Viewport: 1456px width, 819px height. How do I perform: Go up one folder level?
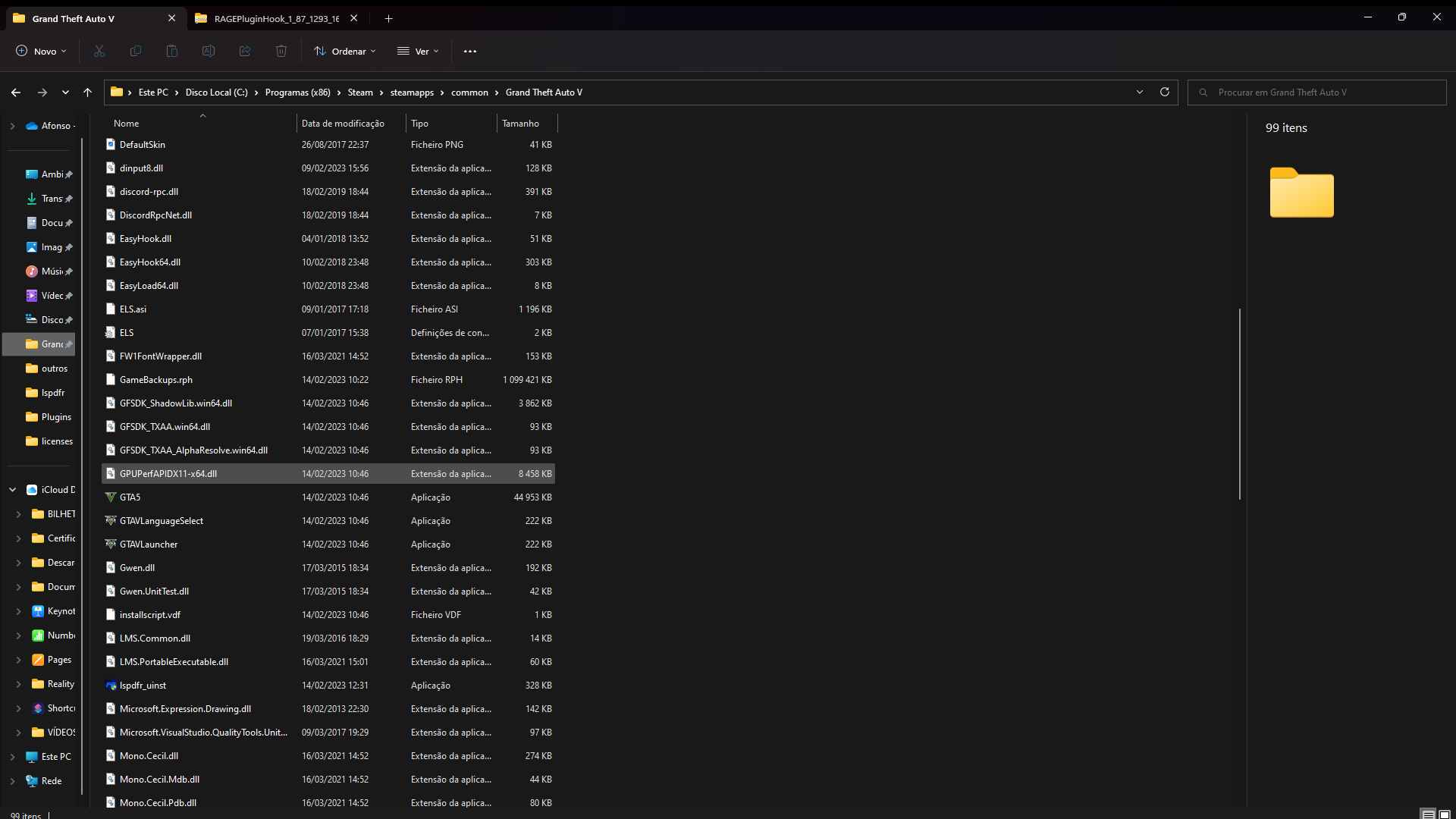pyautogui.click(x=88, y=92)
